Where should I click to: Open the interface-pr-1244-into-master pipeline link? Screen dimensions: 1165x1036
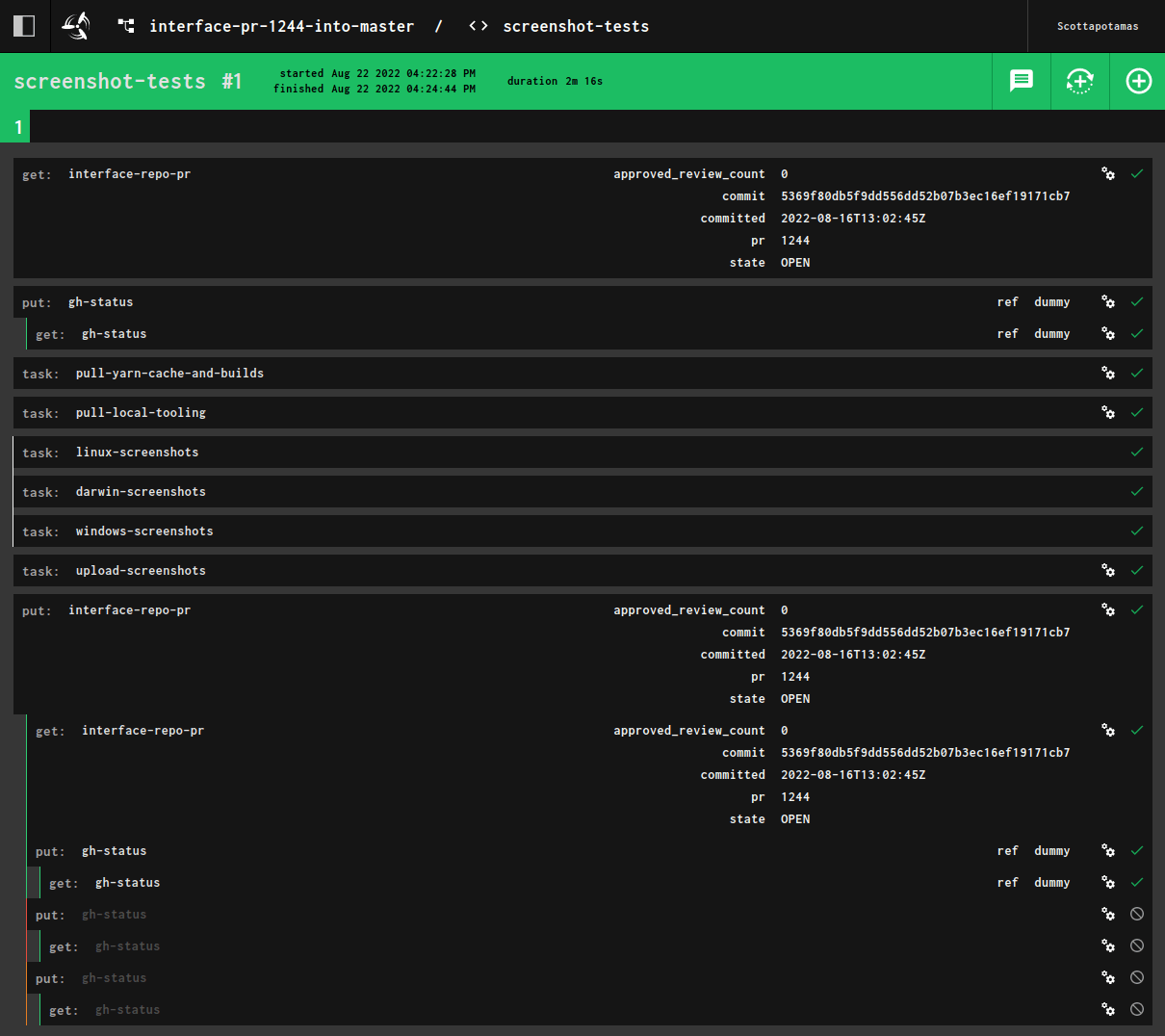281,26
